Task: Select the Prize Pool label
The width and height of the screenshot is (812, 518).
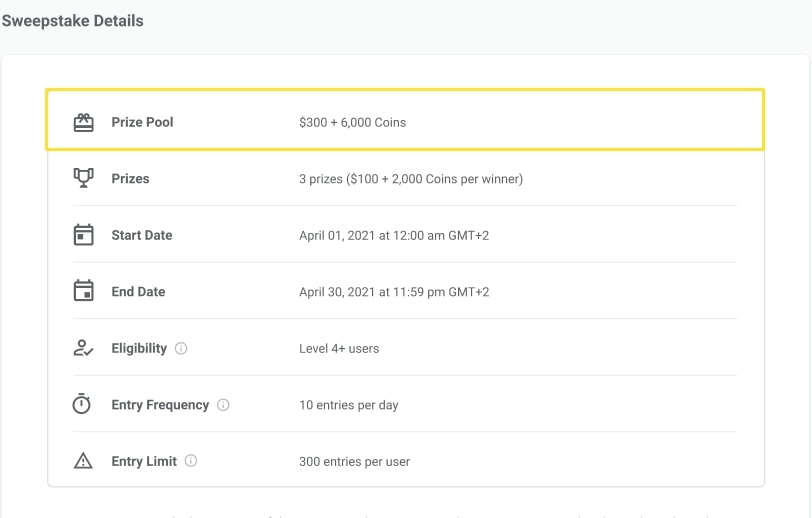Action: coord(142,122)
